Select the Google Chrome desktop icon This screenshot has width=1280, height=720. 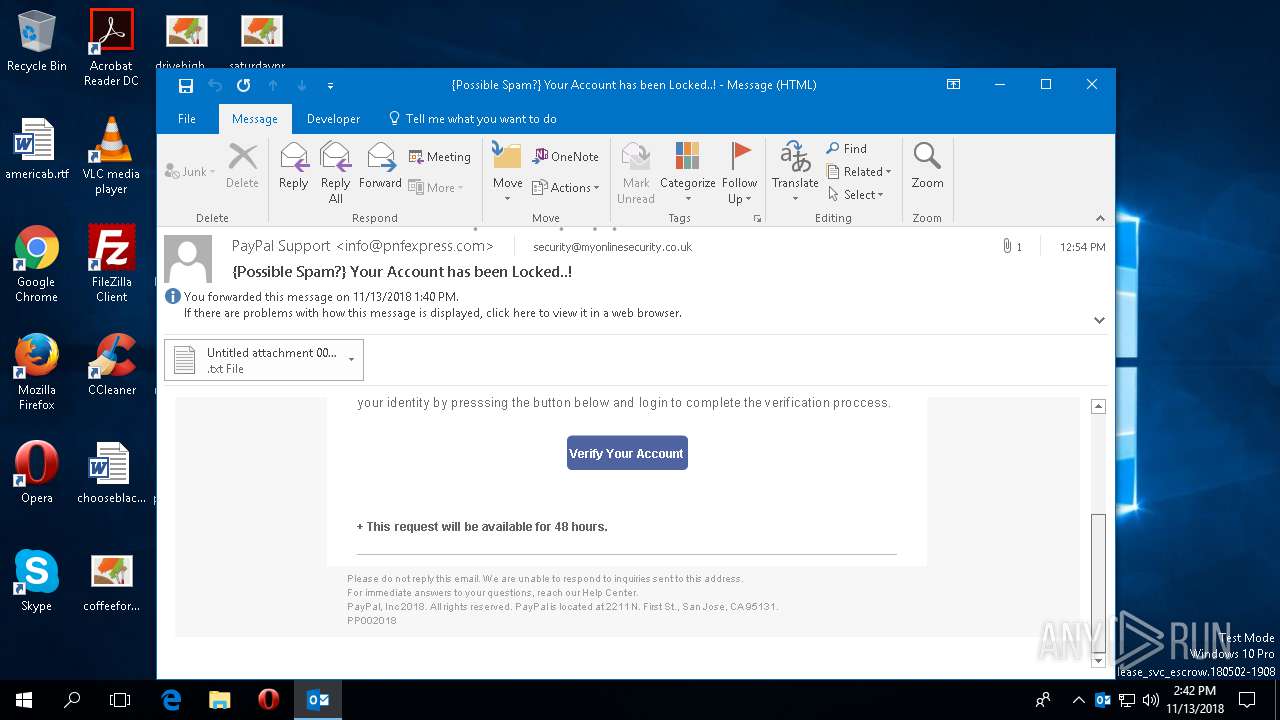tap(37, 264)
